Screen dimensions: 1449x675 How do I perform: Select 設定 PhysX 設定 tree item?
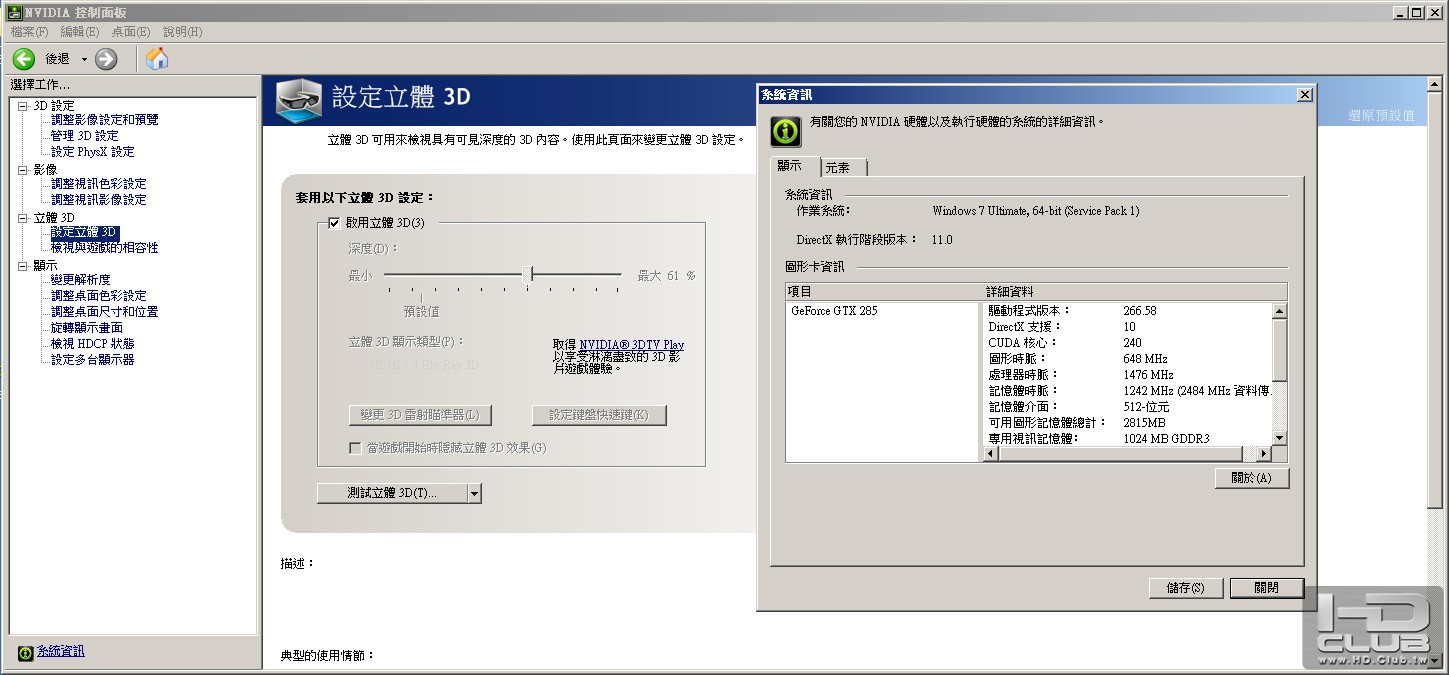[93, 152]
